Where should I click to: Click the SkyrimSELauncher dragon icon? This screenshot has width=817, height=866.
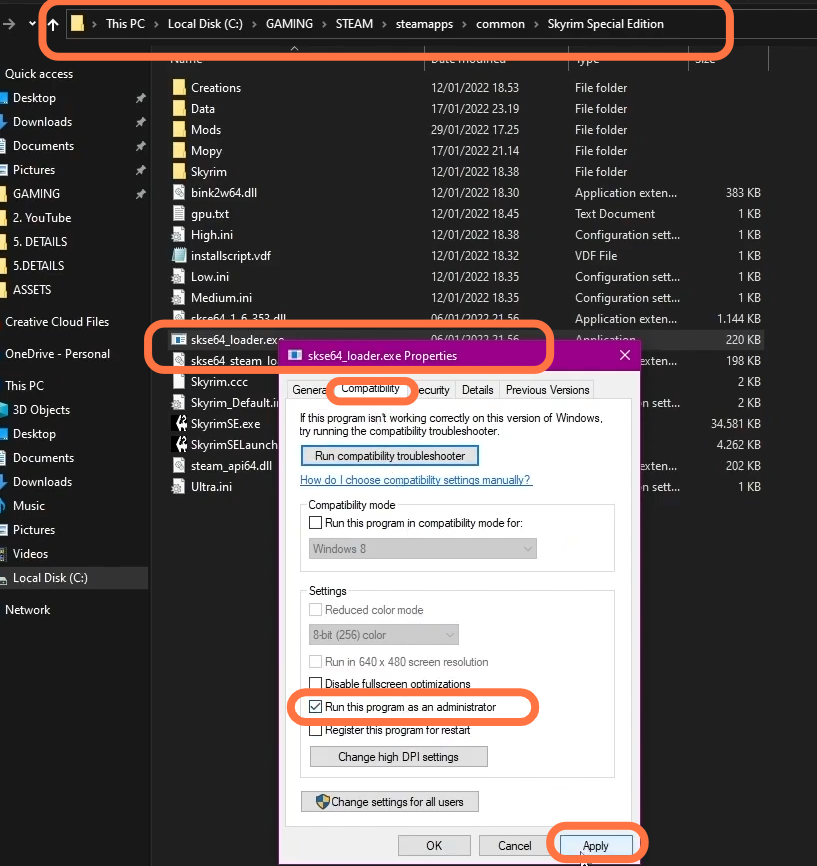pos(180,444)
